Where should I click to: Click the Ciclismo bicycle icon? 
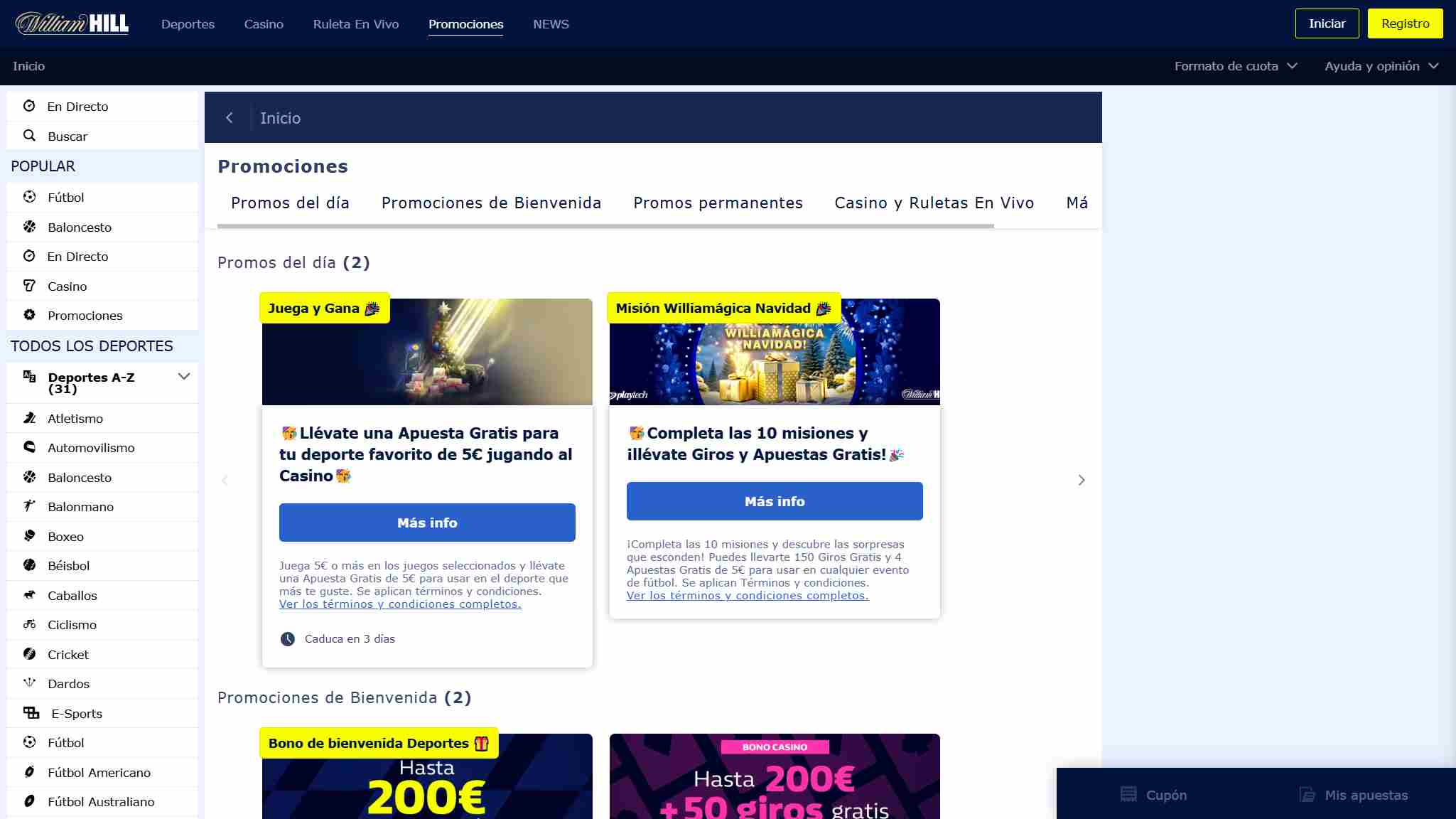[x=29, y=624]
